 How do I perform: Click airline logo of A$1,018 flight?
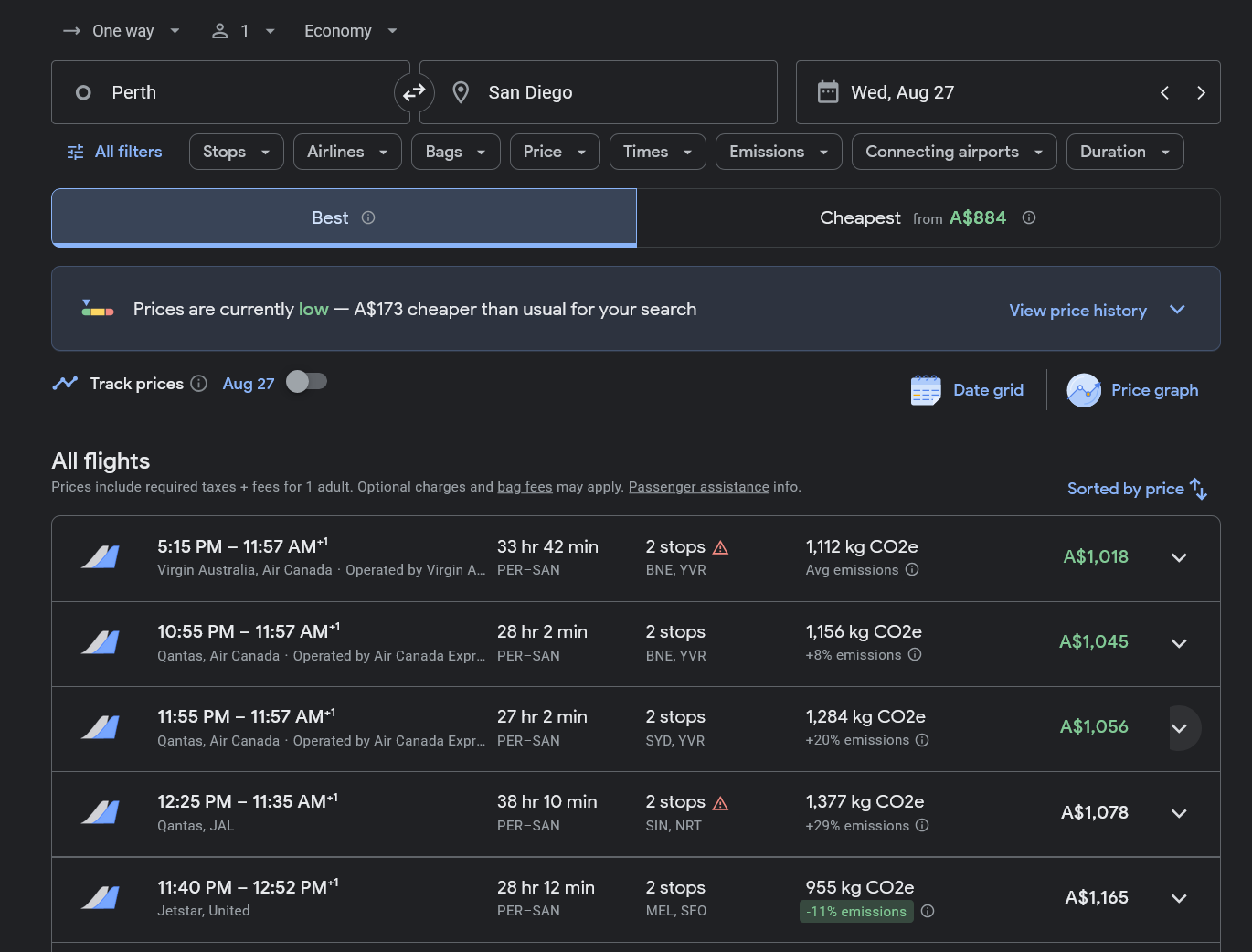click(x=101, y=556)
